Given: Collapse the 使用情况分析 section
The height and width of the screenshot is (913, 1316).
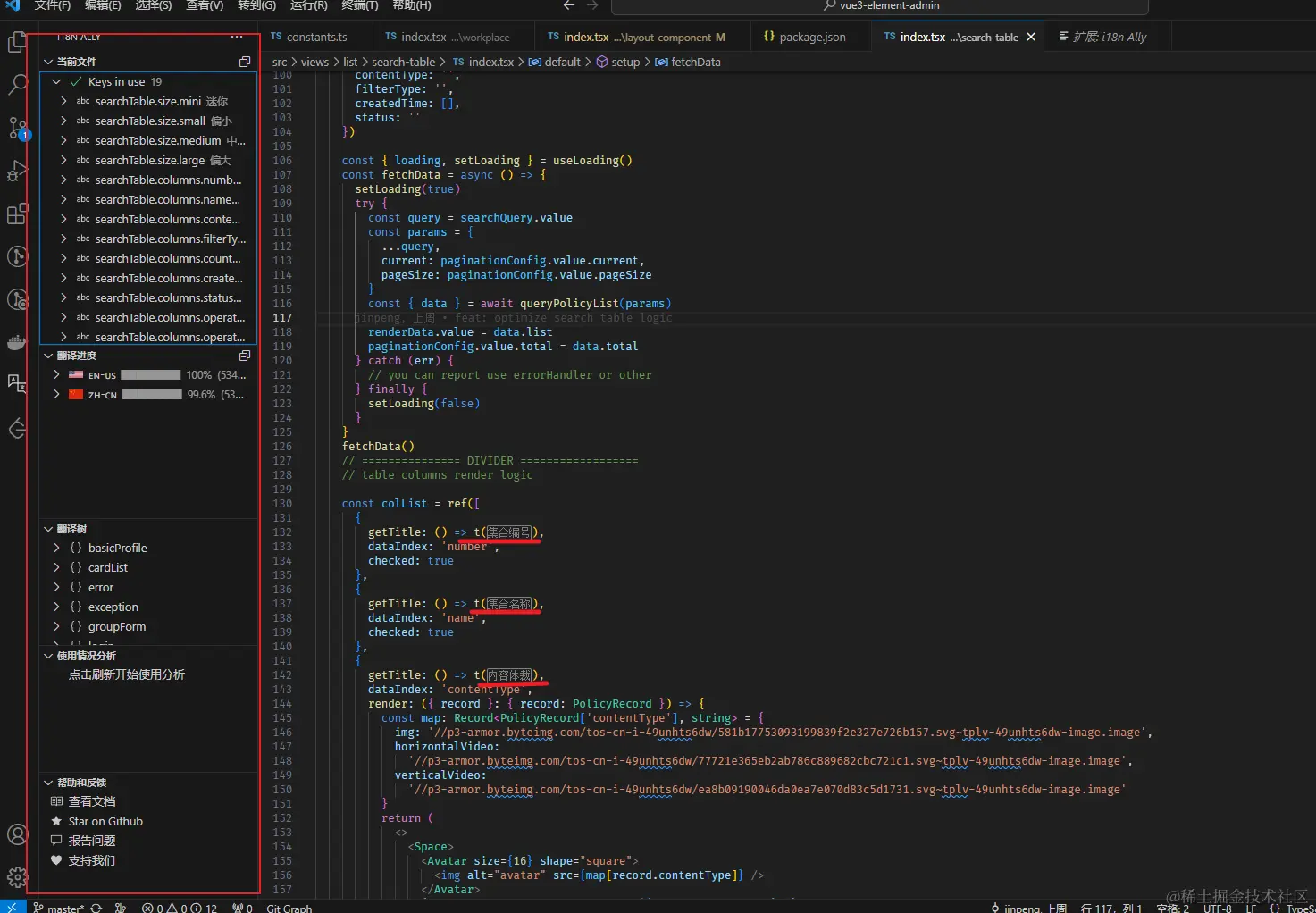Looking at the screenshot, I should coord(48,656).
